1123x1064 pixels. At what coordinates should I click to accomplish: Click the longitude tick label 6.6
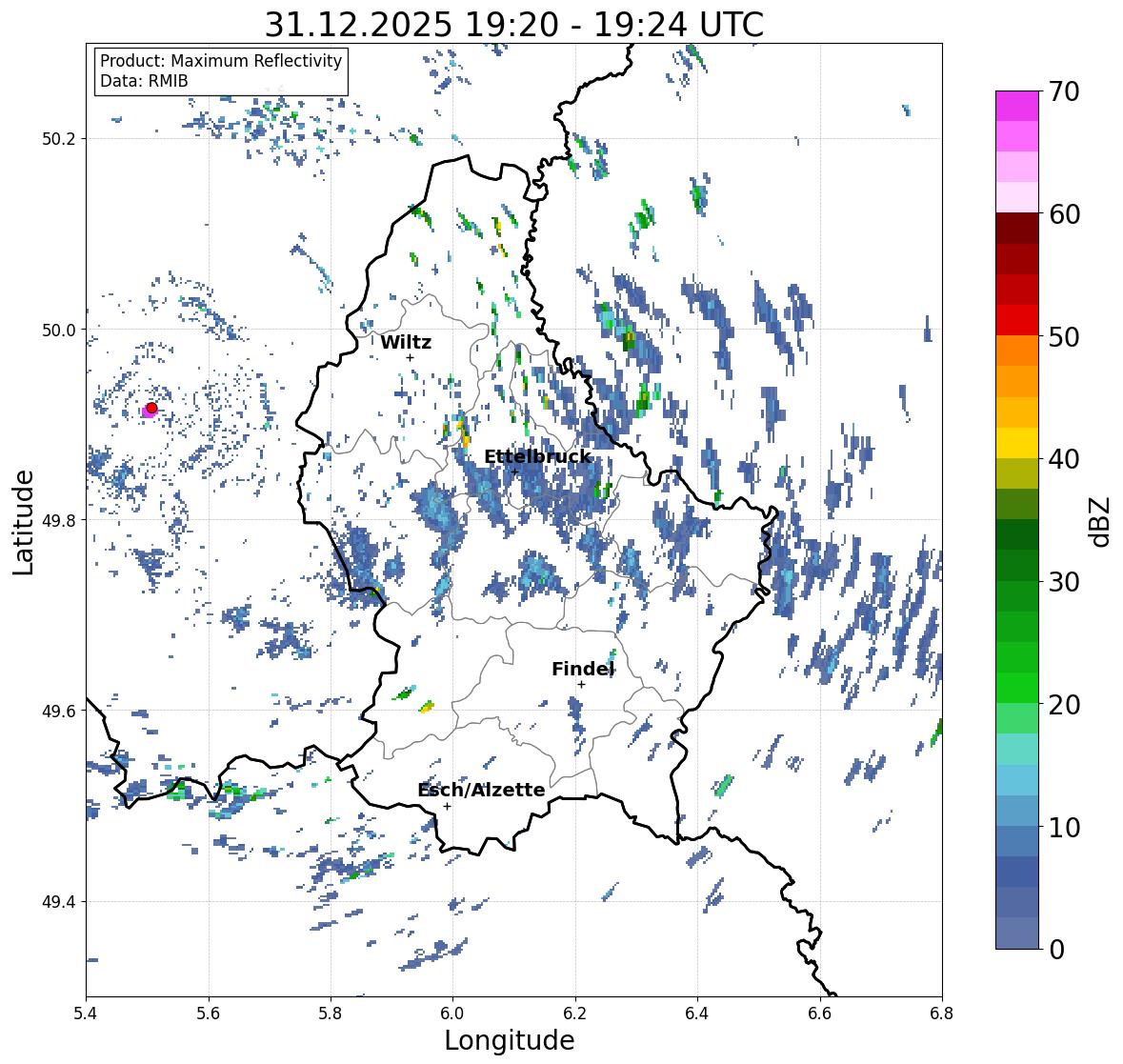pos(820,1014)
